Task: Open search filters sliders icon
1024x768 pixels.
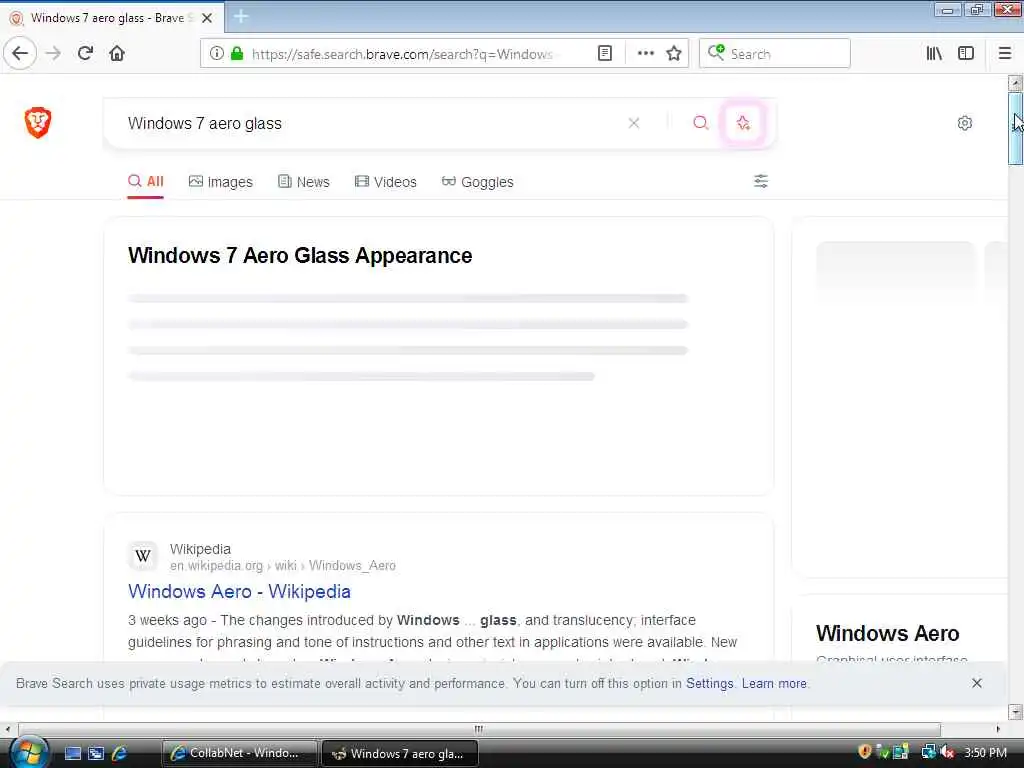Action: [761, 181]
